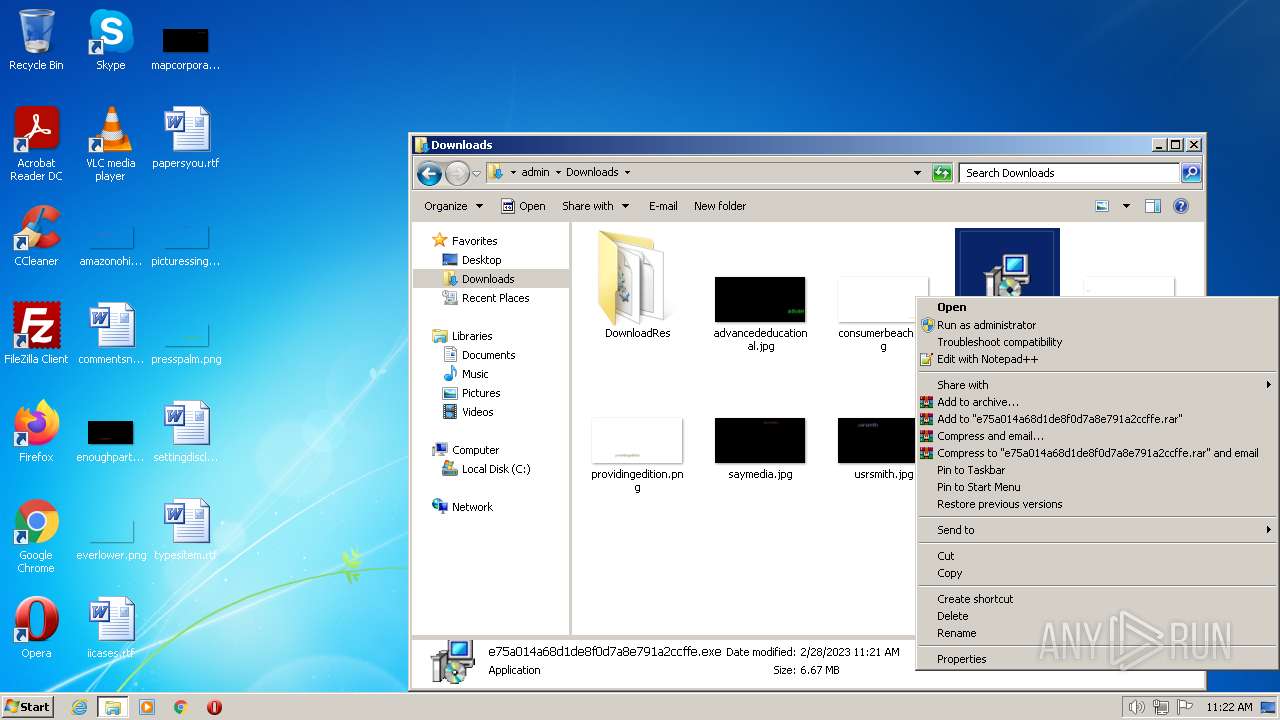Click Chrome icon in taskbar
The width and height of the screenshot is (1280, 720).
click(x=181, y=707)
